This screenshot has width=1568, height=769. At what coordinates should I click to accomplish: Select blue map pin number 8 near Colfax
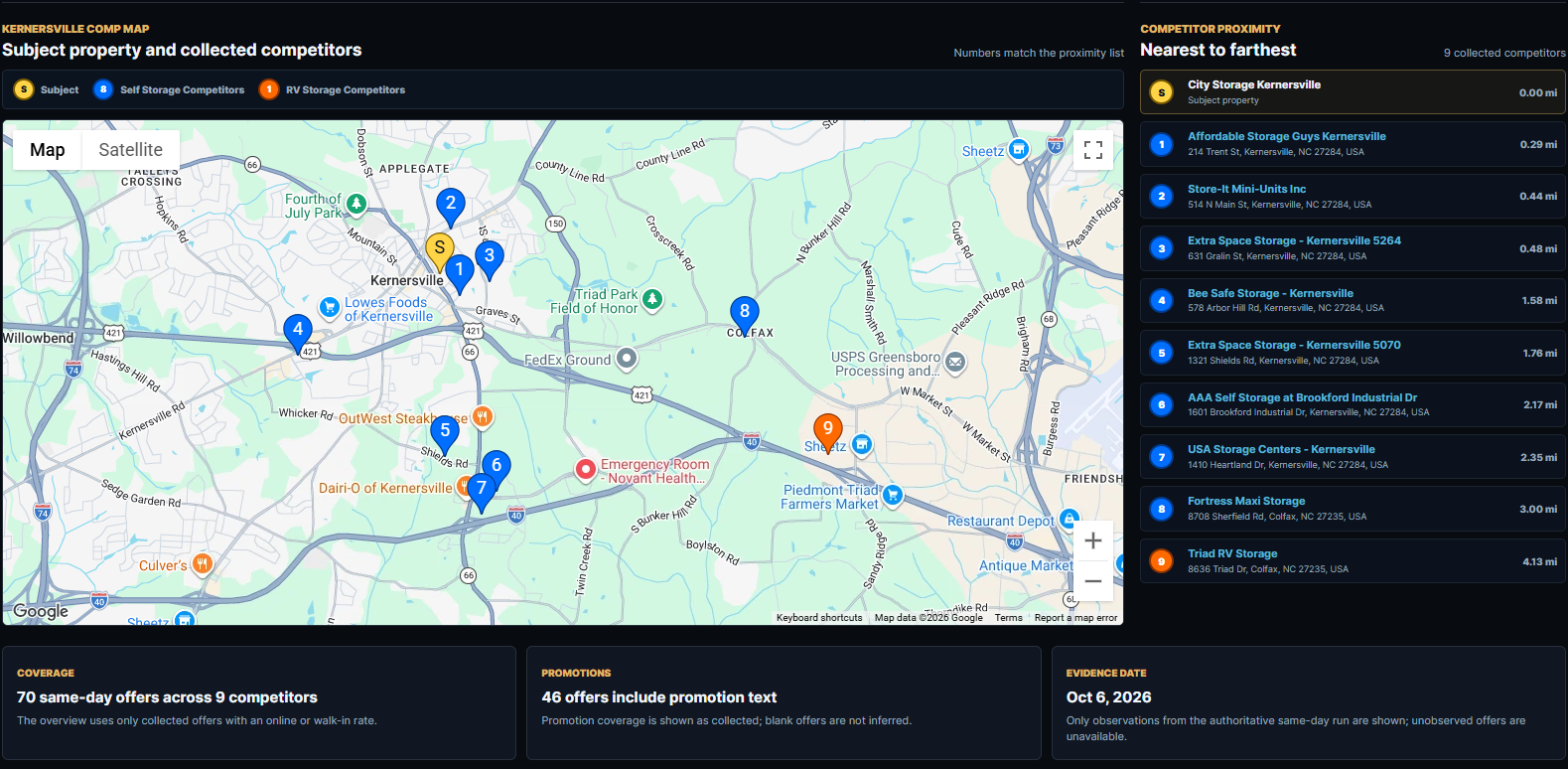click(x=745, y=316)
